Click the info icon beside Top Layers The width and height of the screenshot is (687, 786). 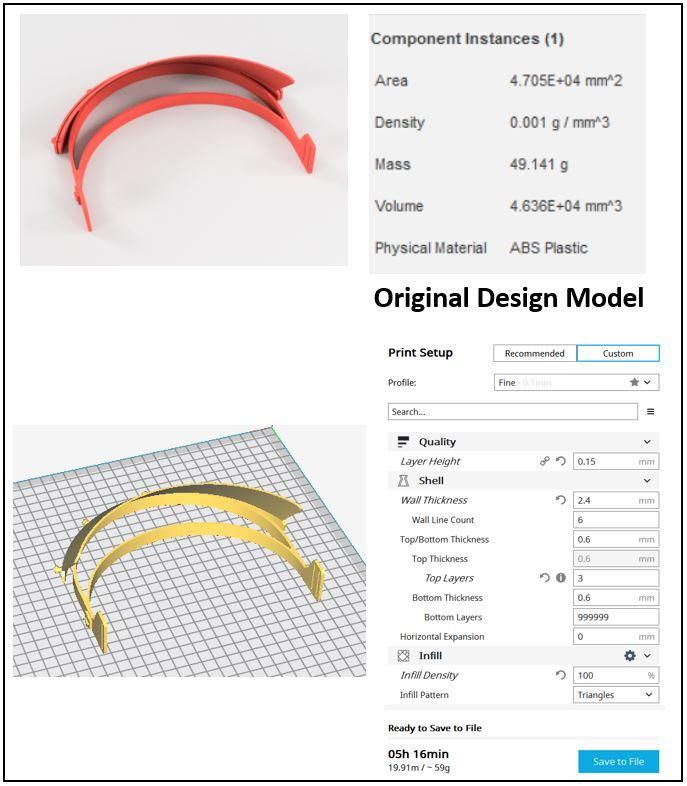click(x=561, y=578)
